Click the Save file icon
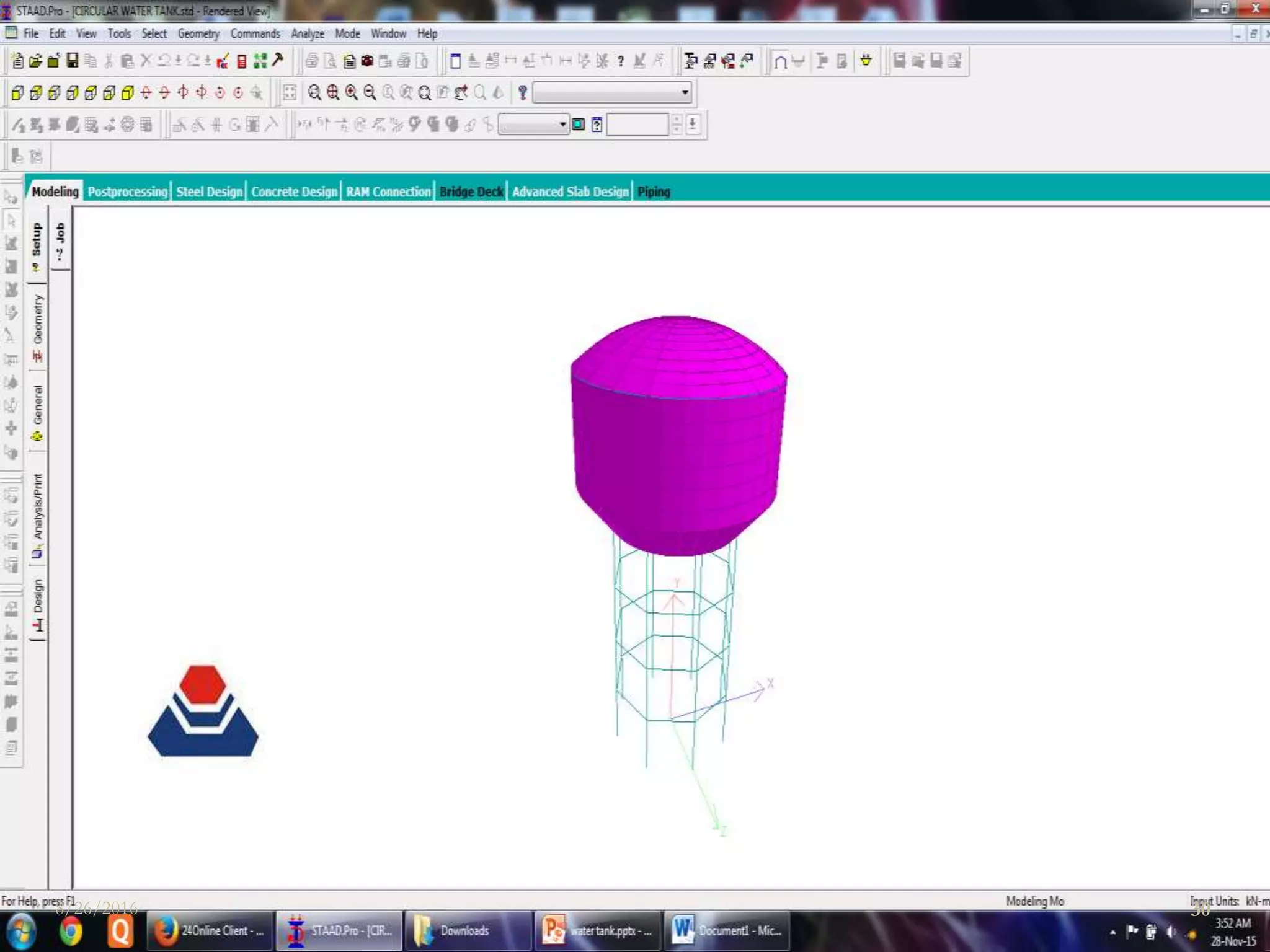The width and height of the screenshot is (1270, 952). pos(72,61)
